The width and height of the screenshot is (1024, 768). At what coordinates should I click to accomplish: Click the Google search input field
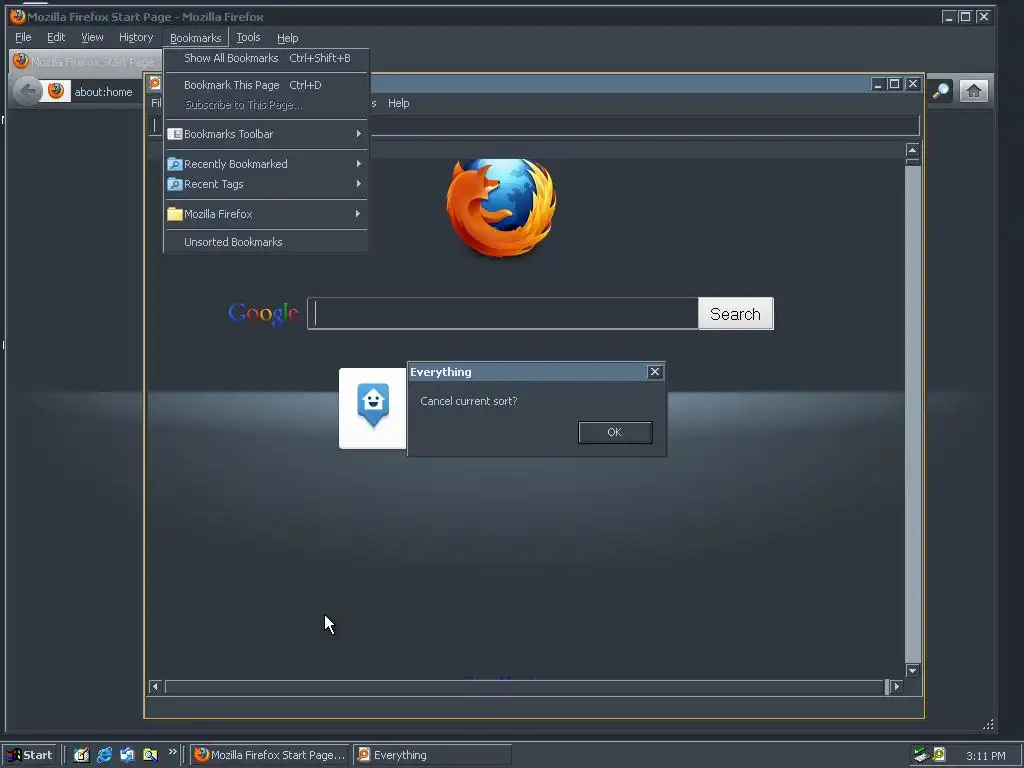pyautogui.click(x=503, y=313)
